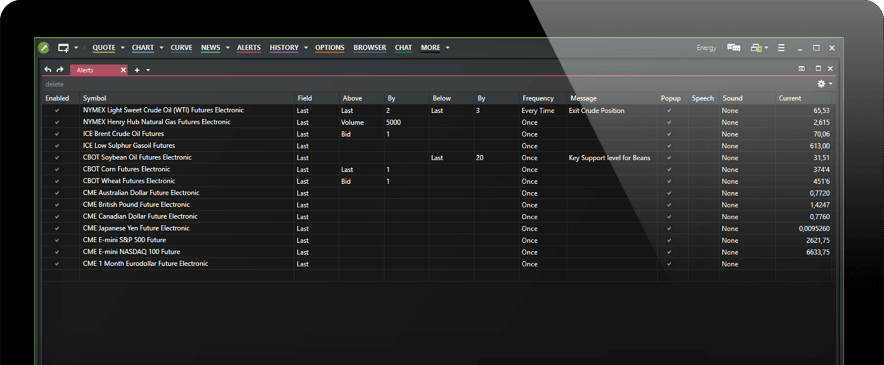Click the undo arrow icon
Viewport: 884px width, 365px height.
click(x=48, y=69)
